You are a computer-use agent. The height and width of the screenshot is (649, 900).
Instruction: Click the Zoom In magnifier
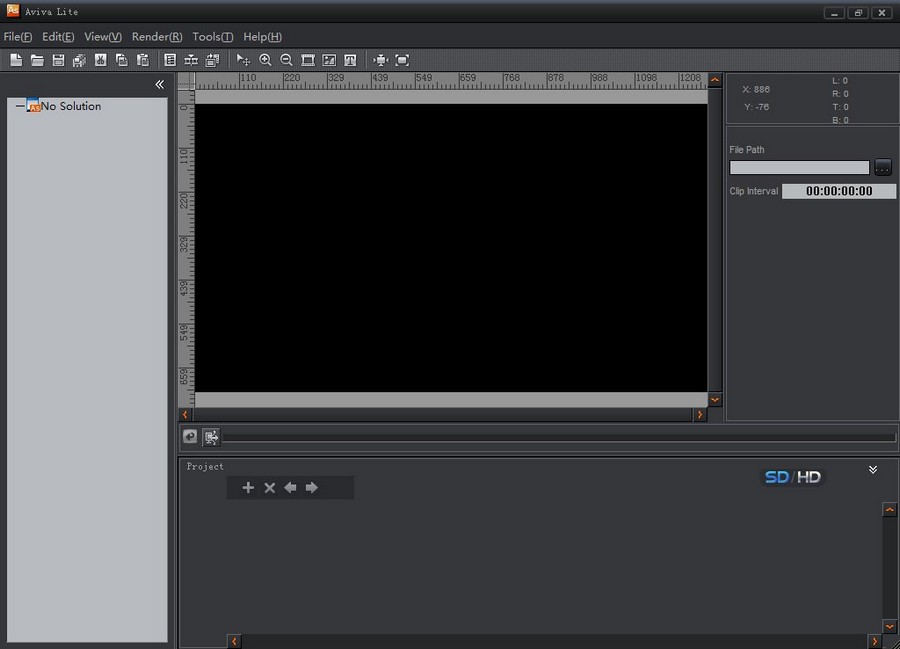point(265,60)
